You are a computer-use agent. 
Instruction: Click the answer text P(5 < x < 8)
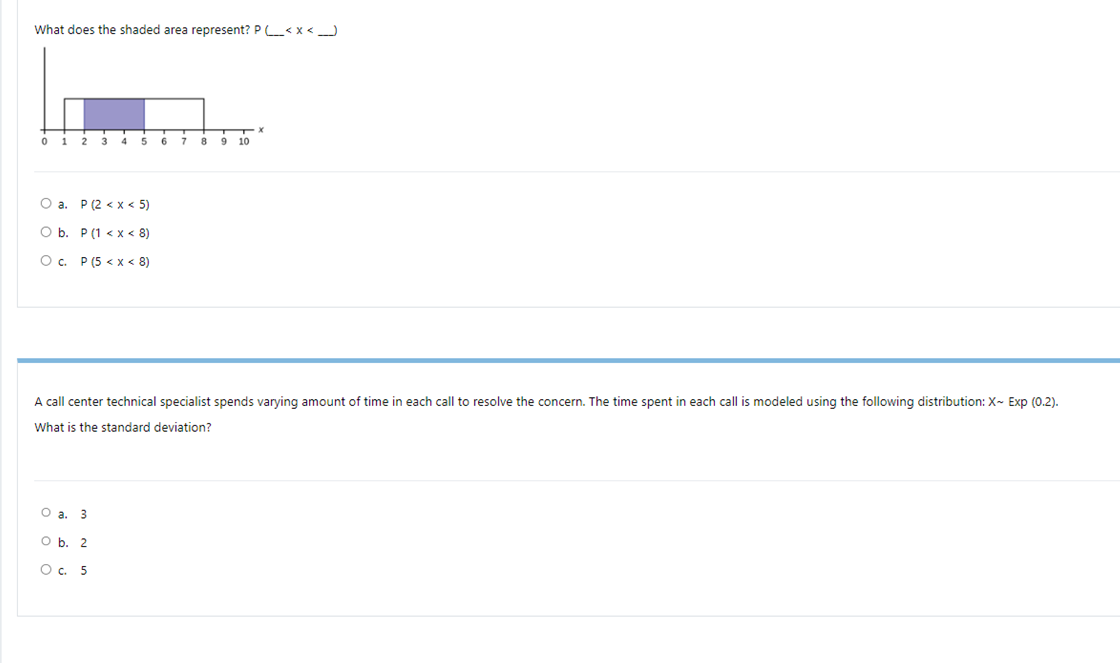point(114,261)
